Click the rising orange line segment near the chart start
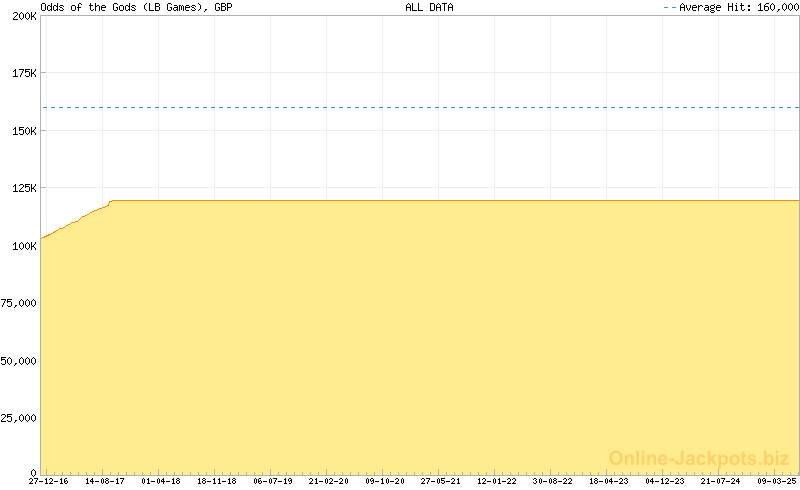The width and height of the screenshot is (800, 490). click(x=75, y=221)
